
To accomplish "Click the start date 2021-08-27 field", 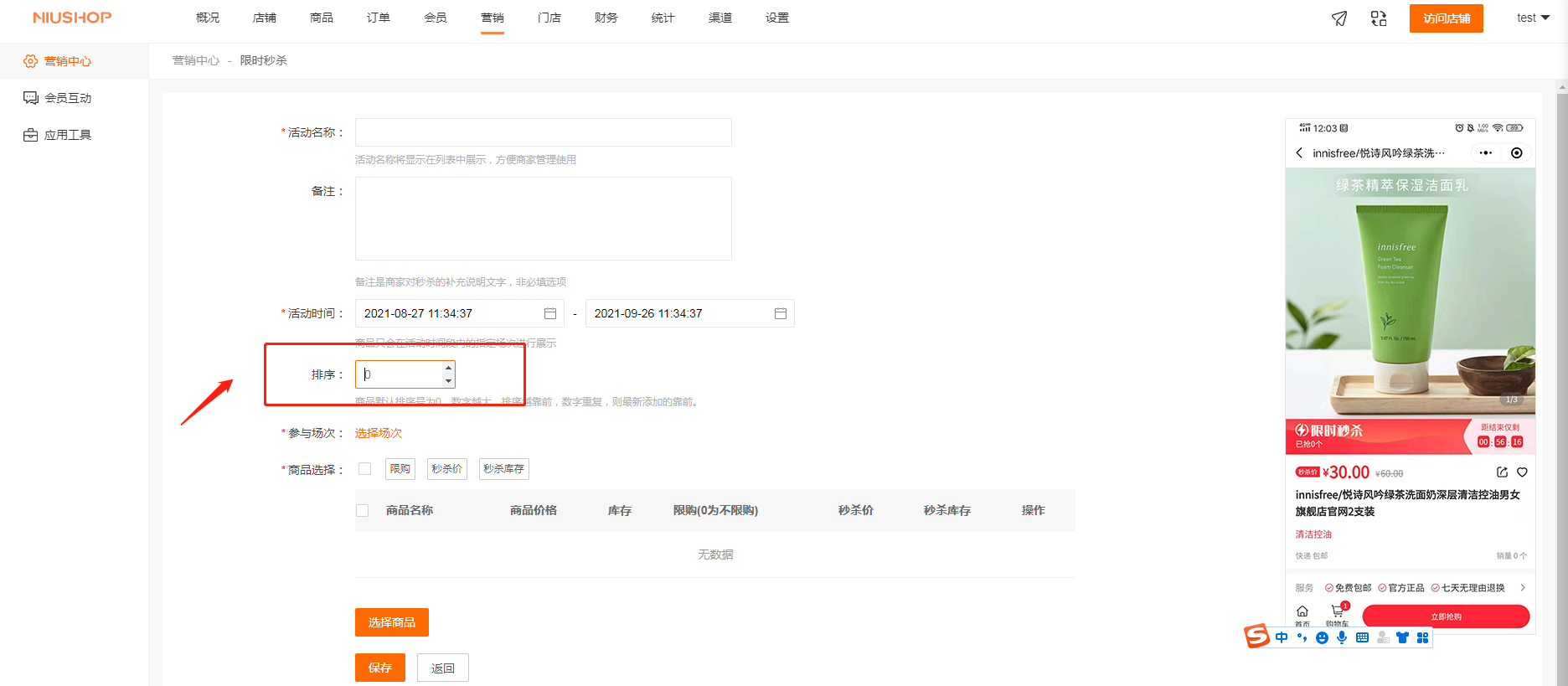I will (460, 313).
